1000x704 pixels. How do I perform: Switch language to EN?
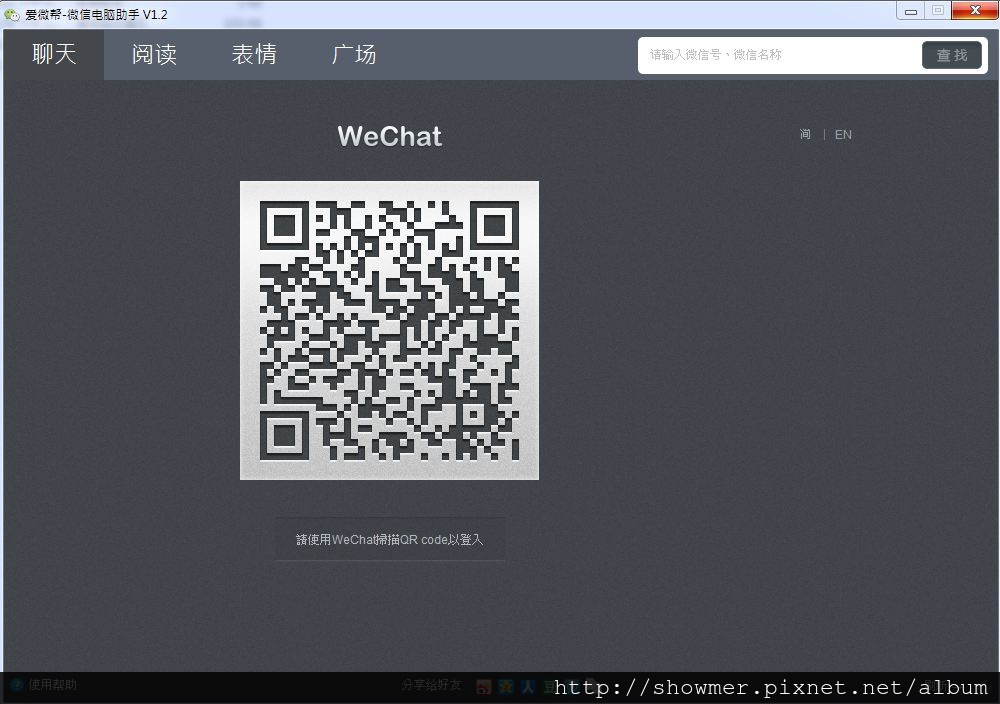point(843,135)
